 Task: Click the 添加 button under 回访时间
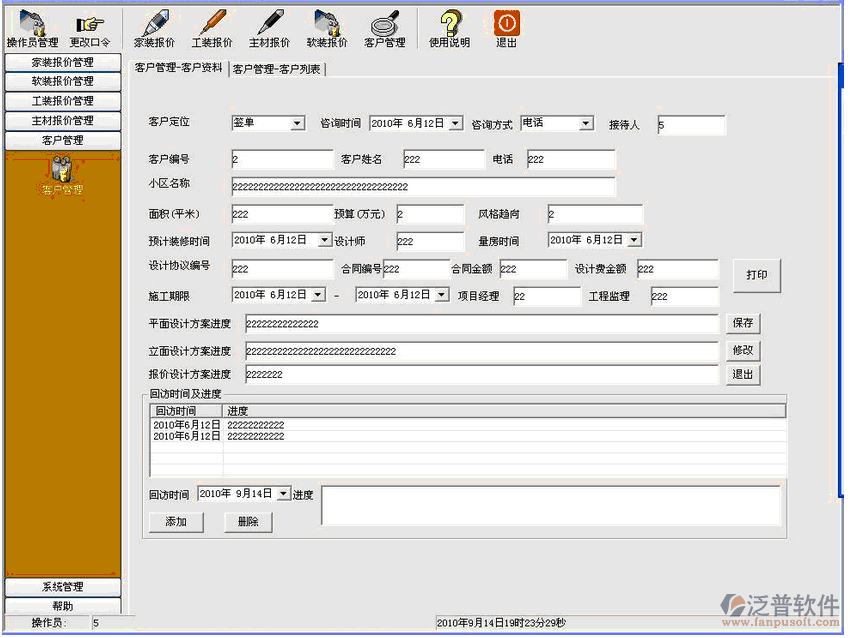coord(176,522)
